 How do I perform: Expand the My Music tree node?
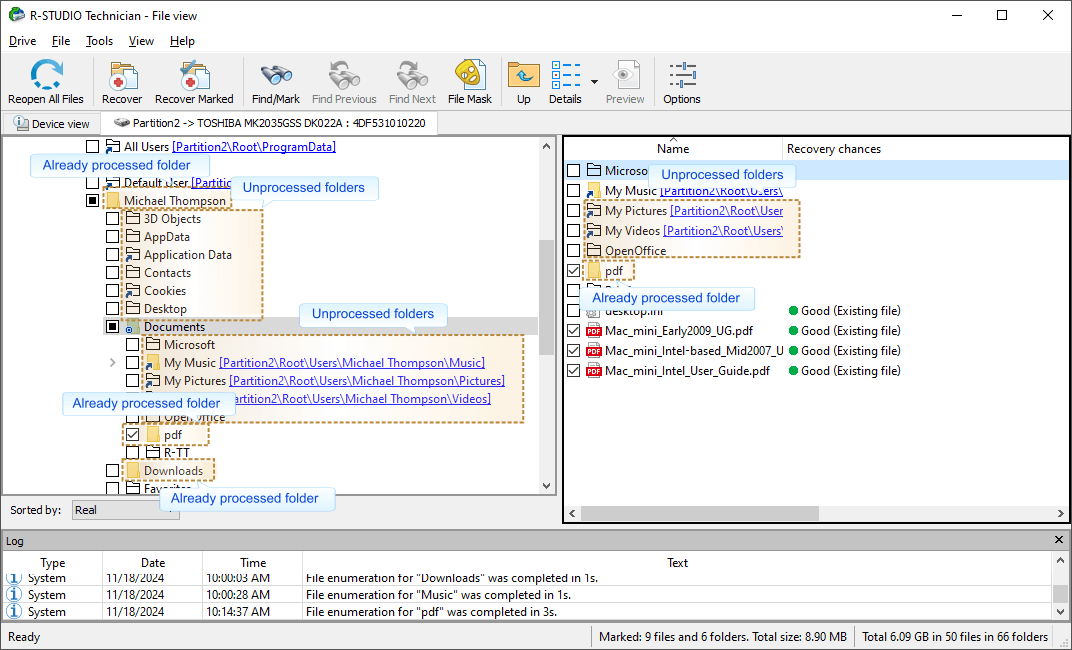pyautogui.click(x=113, y=363)
